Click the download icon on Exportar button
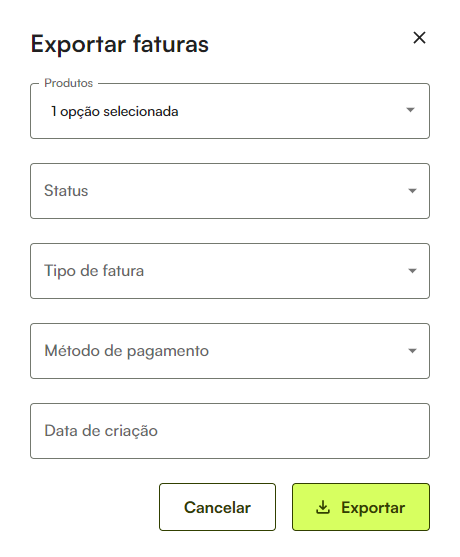This screenshot has width=460, height=557. click(323, 507)
